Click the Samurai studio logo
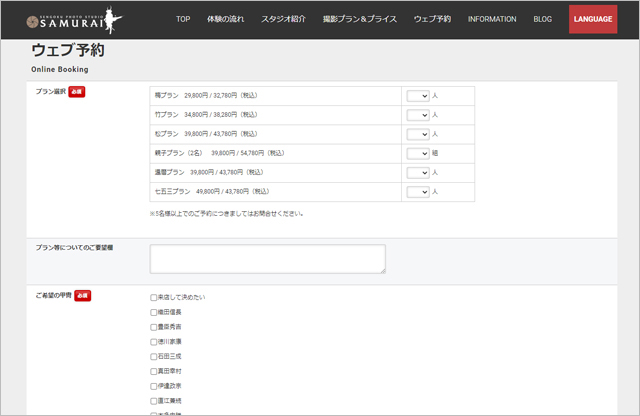 coord(74,20)
